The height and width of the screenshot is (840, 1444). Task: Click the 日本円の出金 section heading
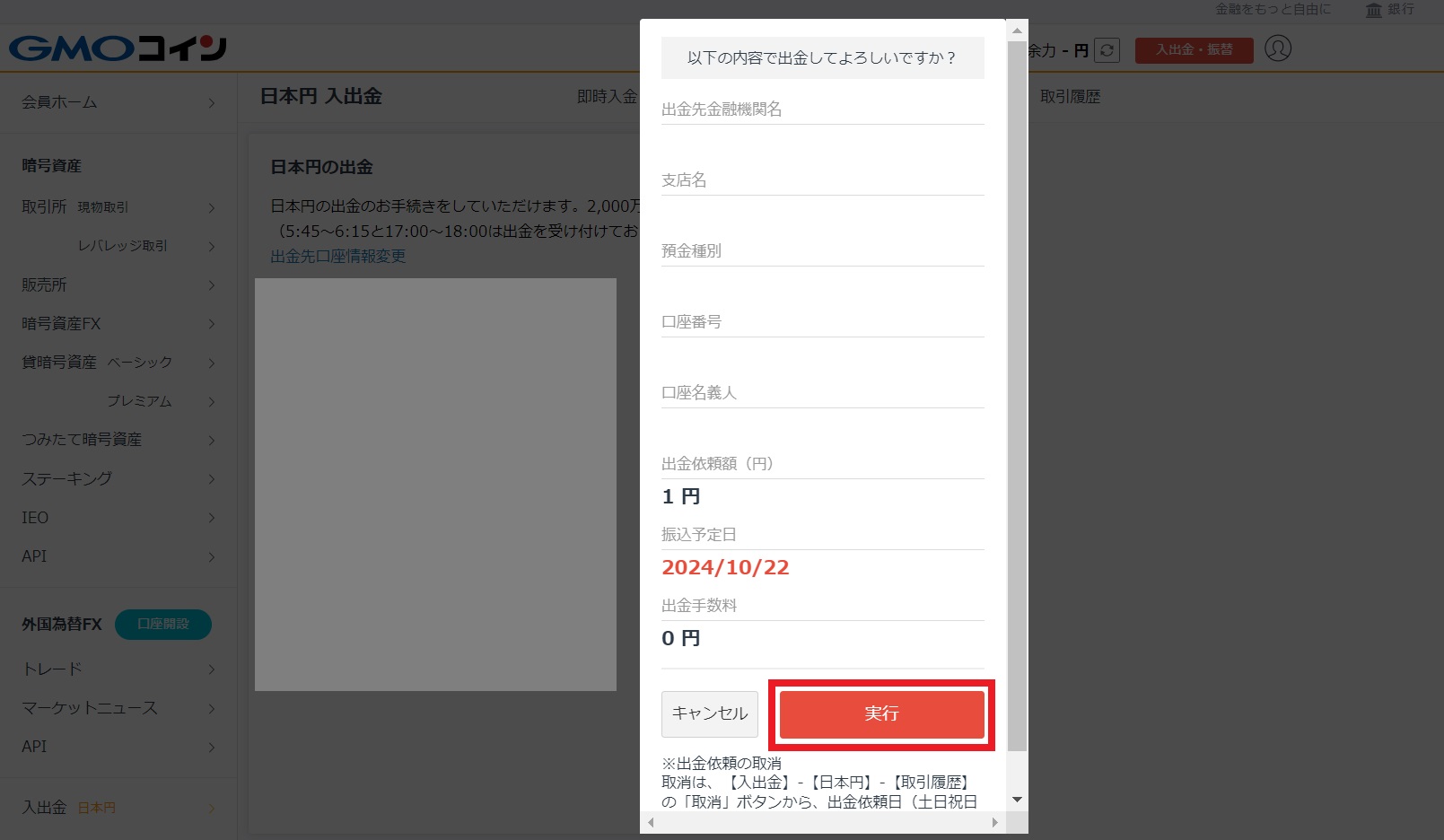click(x=322, y=168)
